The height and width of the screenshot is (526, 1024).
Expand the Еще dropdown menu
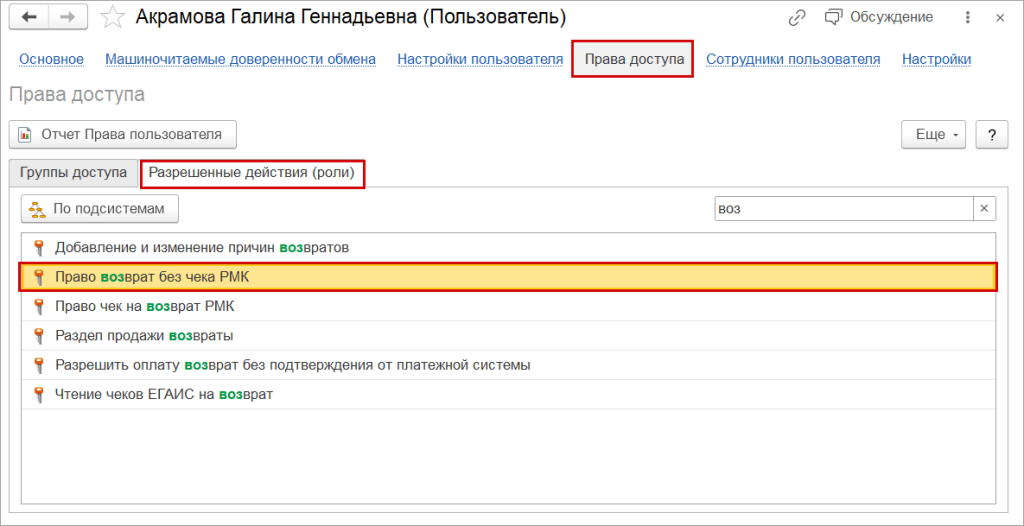click(x=935, y=135)
